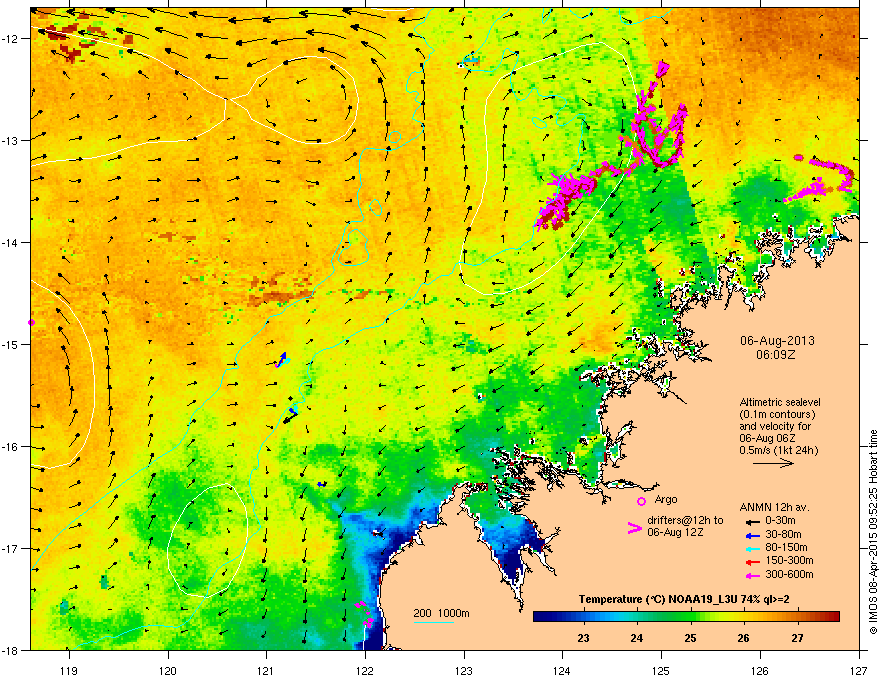Click the magenta Argo float marker at the map's left edge
This screenshot has height=680, width=880.
31,322
